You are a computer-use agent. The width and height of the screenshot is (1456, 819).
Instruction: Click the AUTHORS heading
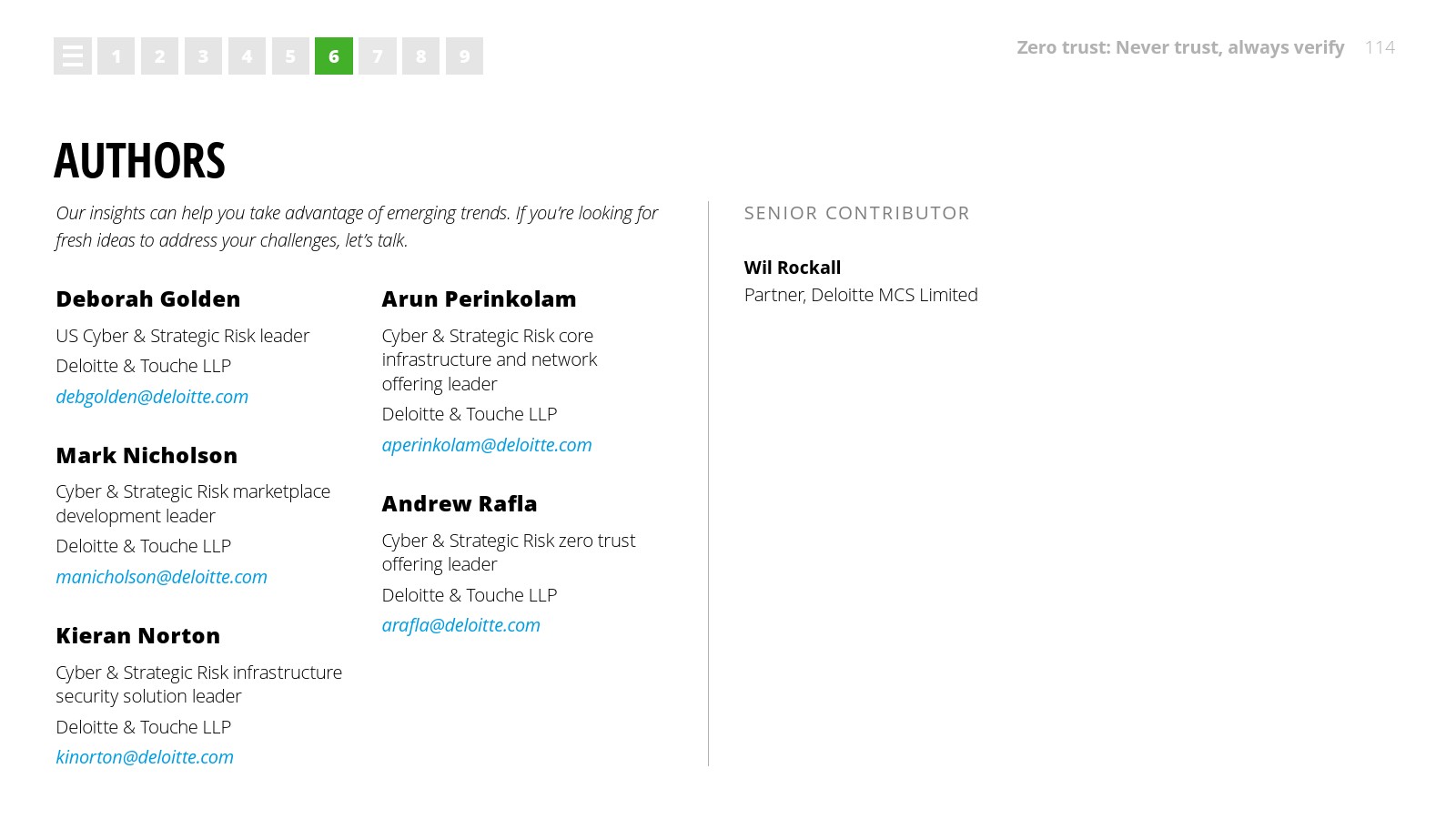click(139, 161)
